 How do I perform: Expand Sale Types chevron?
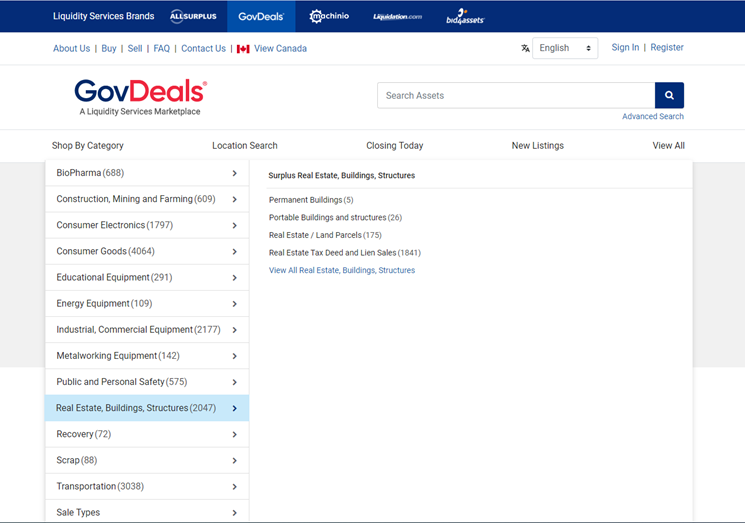click(x=234, y=513)
